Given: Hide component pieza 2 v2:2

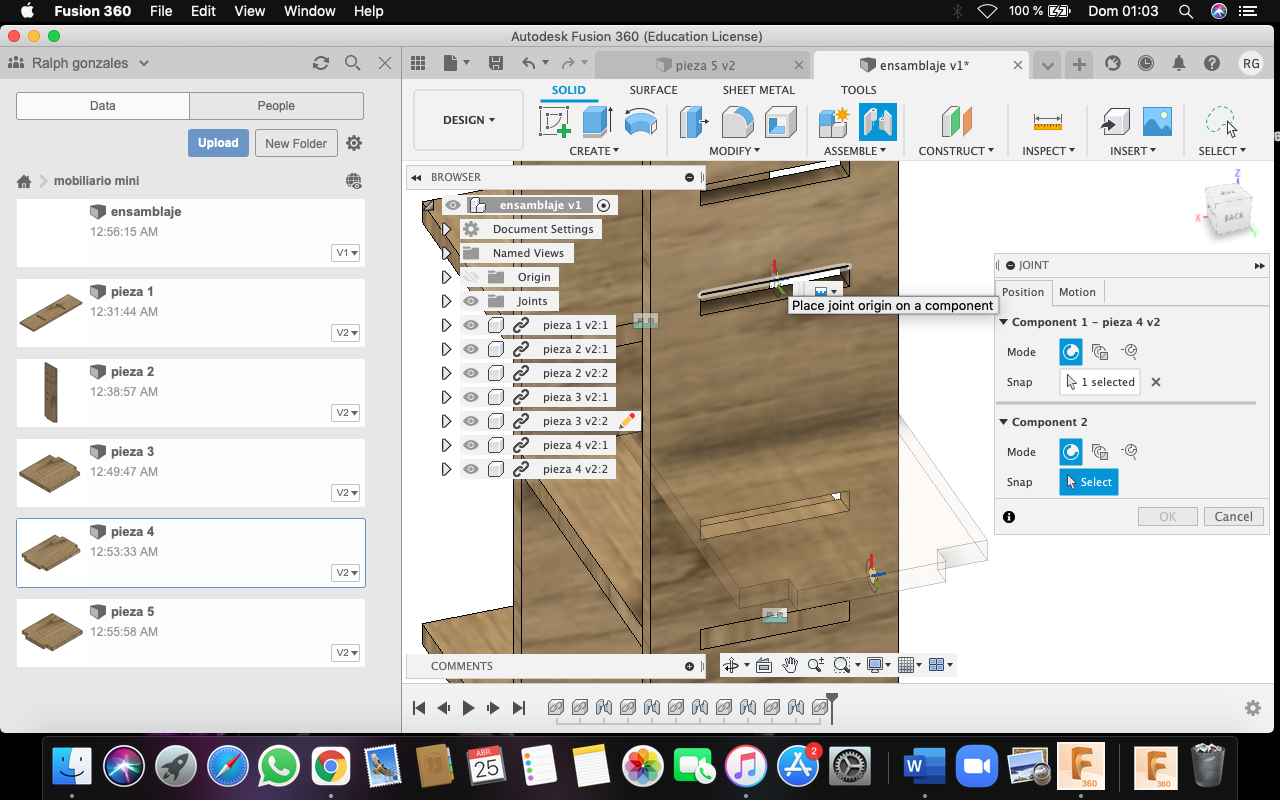Looking at the screenshot, I should click(471, 373).
